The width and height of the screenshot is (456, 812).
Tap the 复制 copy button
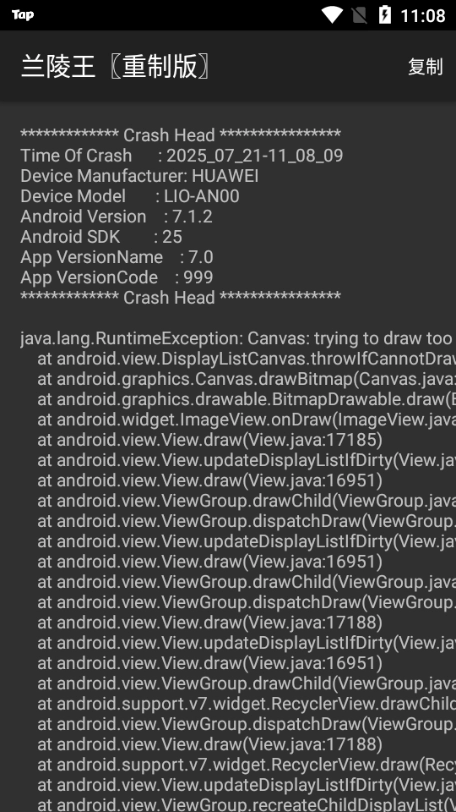point(425,66)
